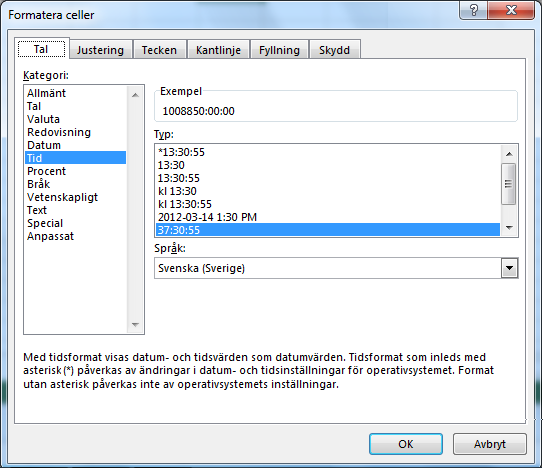Go to the Kantlinje tab
The image size is (545, 470).
pyautogui.click(x=218, y=50)
